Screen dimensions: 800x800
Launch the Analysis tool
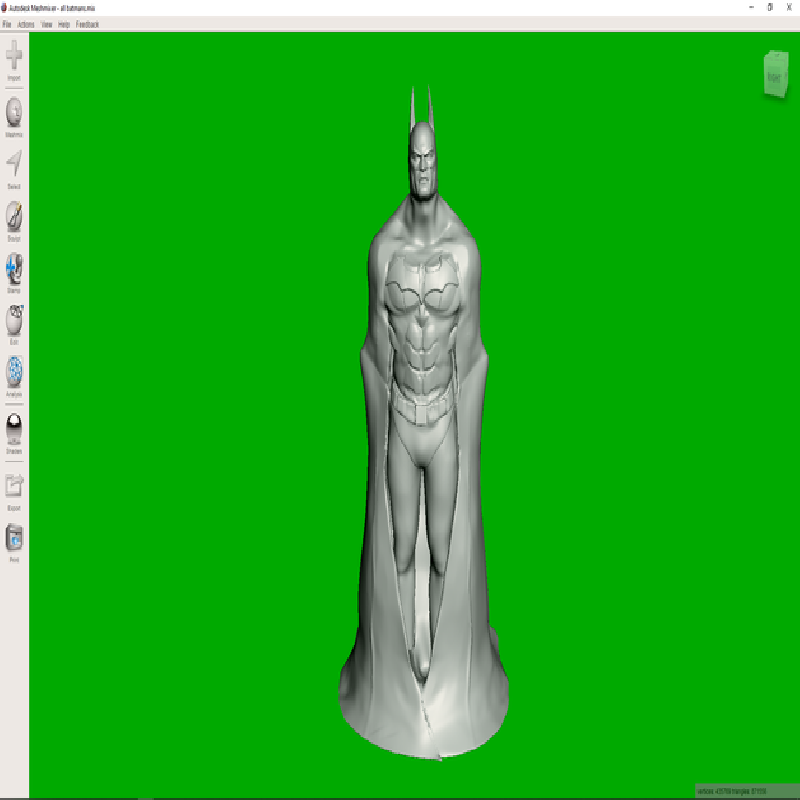(14, 373)
